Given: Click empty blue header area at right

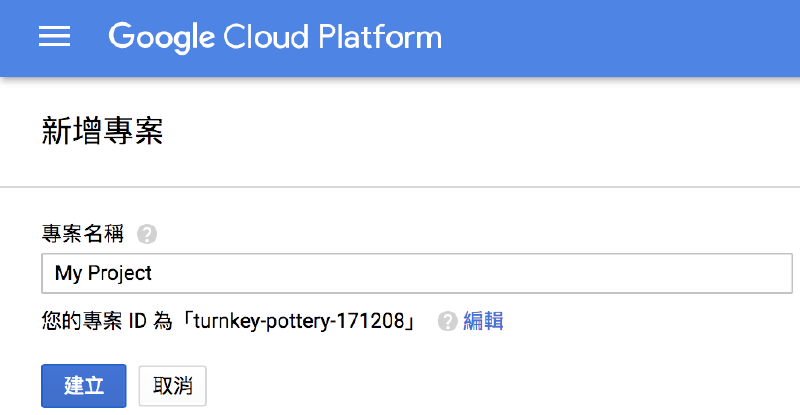Looking at the screenshot, I should 650,37.
